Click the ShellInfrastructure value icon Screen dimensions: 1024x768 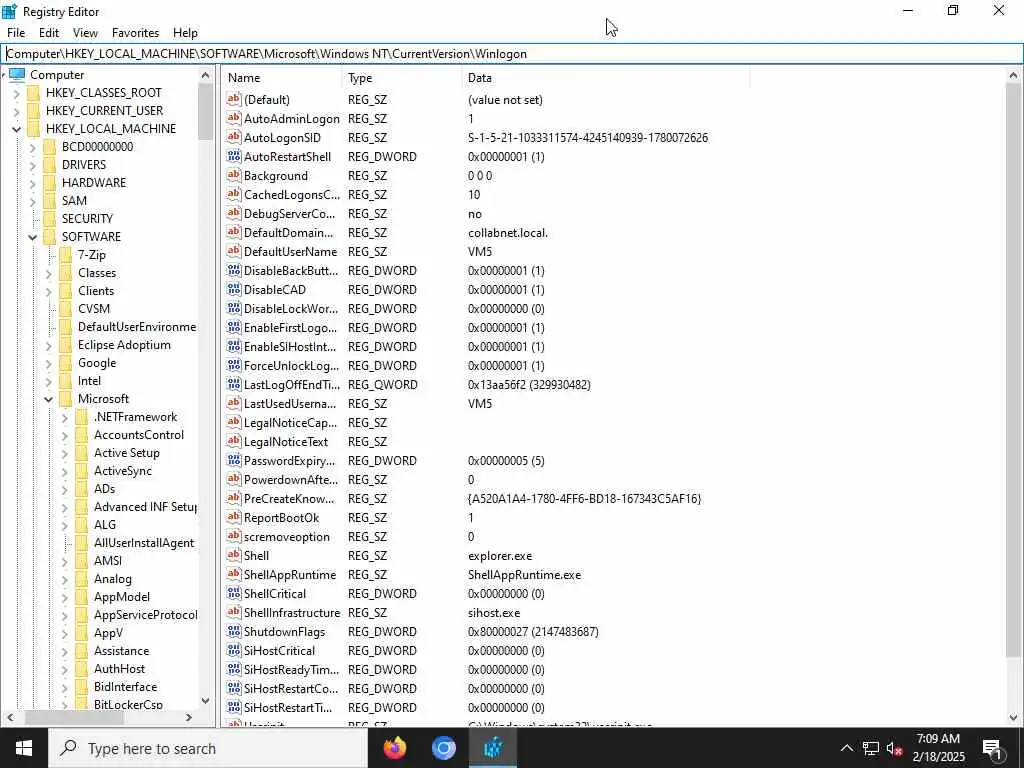click(234, 612)
